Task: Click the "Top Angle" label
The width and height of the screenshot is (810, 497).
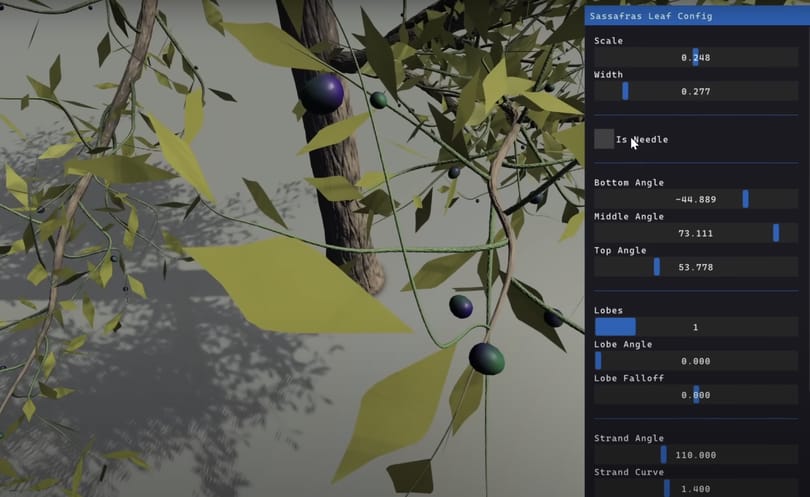Action: [x=620, y=251]
